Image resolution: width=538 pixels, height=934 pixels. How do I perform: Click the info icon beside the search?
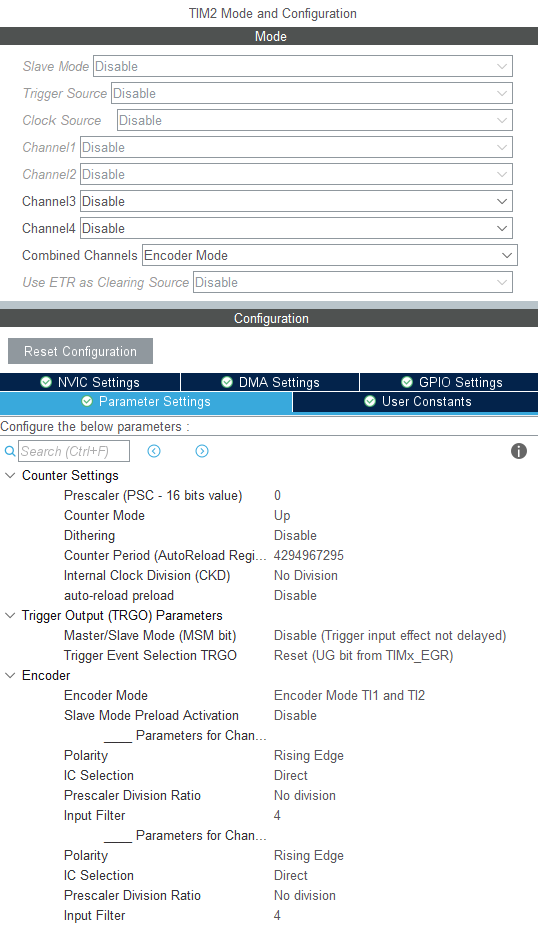coord(519,451)
